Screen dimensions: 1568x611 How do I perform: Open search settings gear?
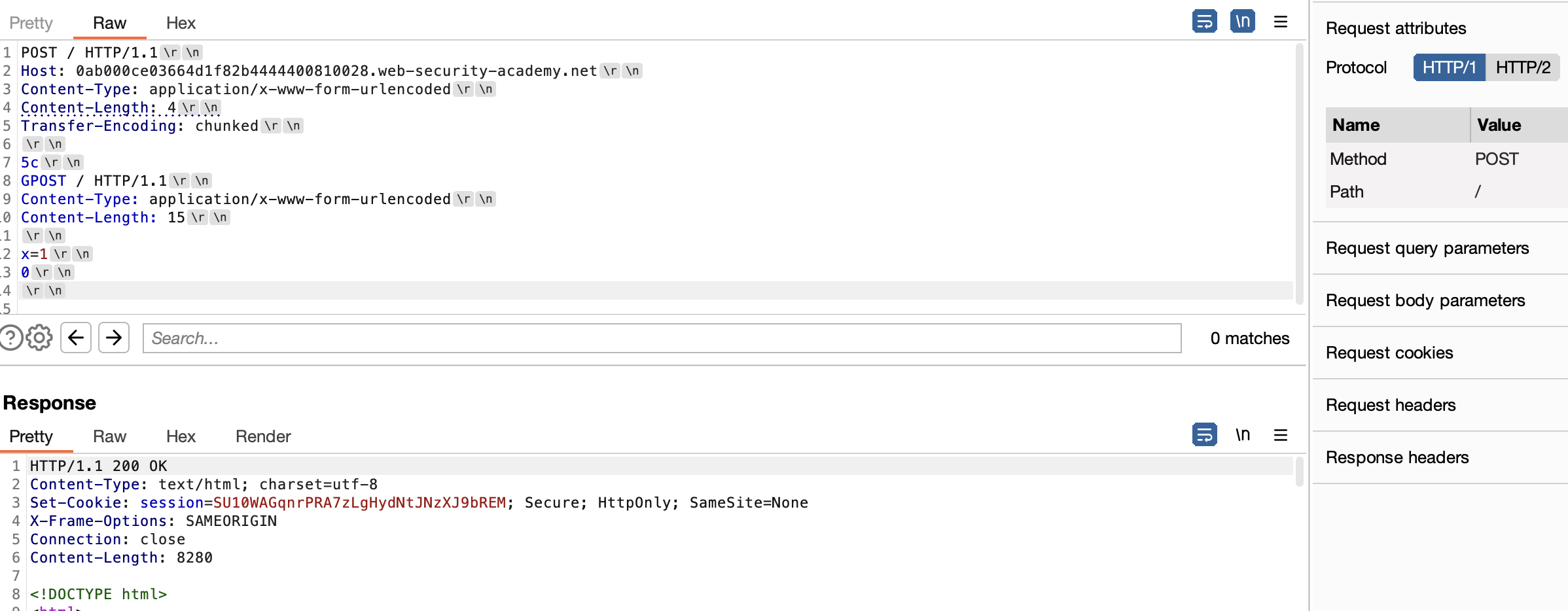tap(39, 338)
